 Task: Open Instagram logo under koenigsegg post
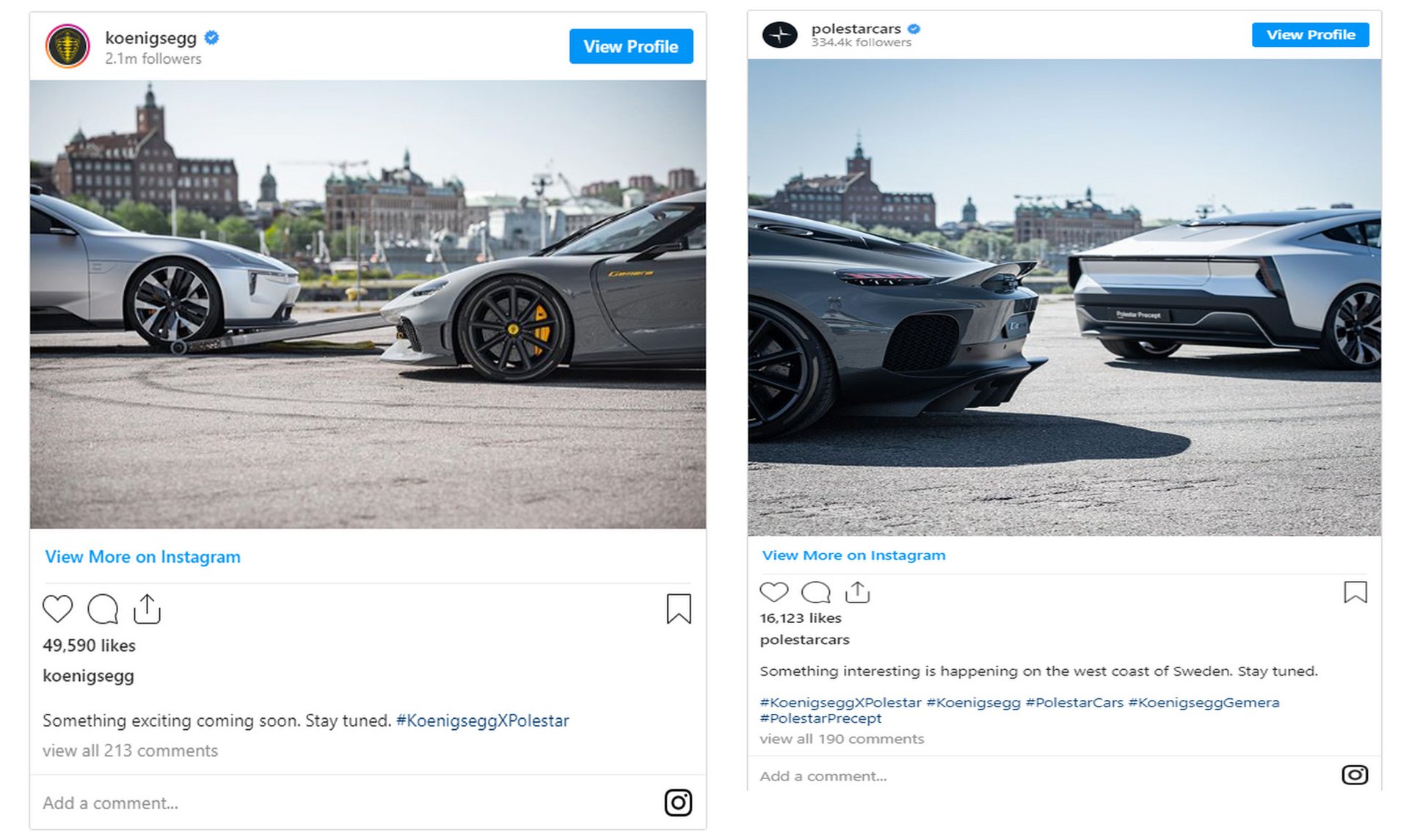coord(678,803)
